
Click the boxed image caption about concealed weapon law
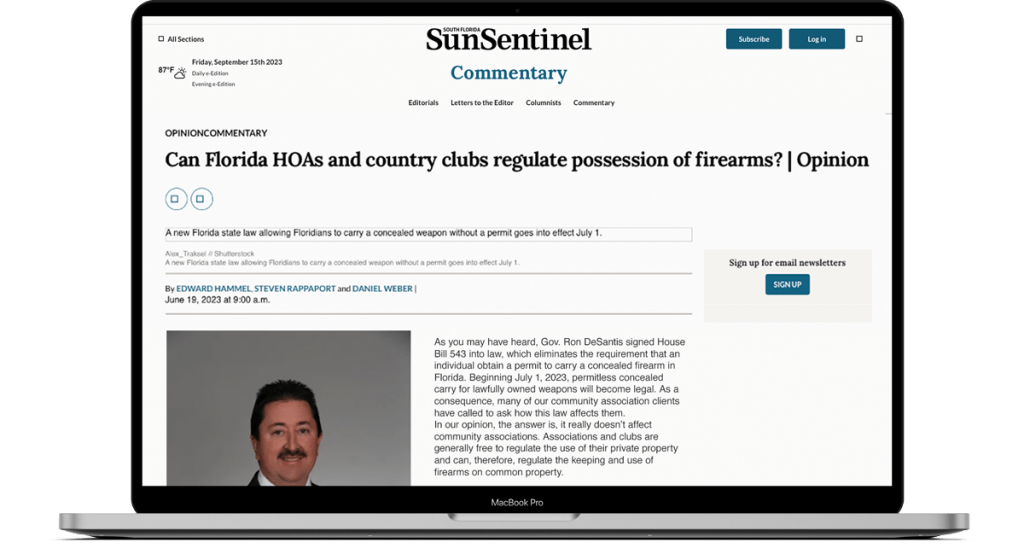(x=428, y=233)
